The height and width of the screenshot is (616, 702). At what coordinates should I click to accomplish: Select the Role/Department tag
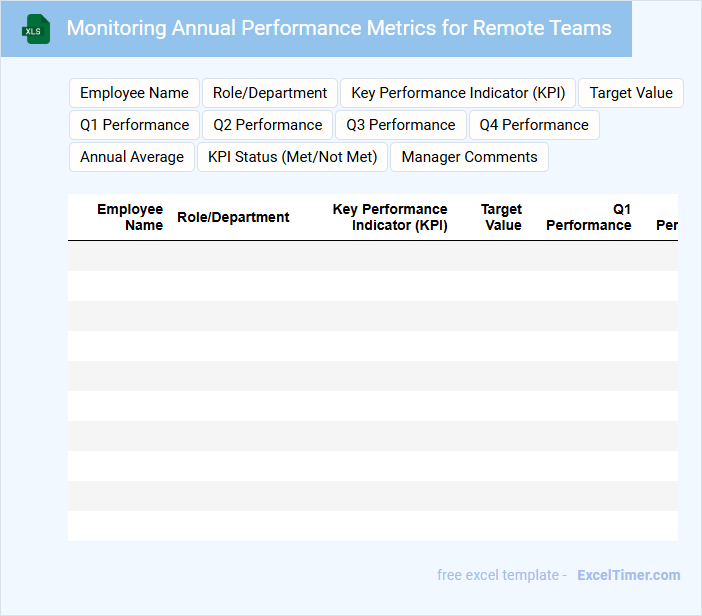270,93
